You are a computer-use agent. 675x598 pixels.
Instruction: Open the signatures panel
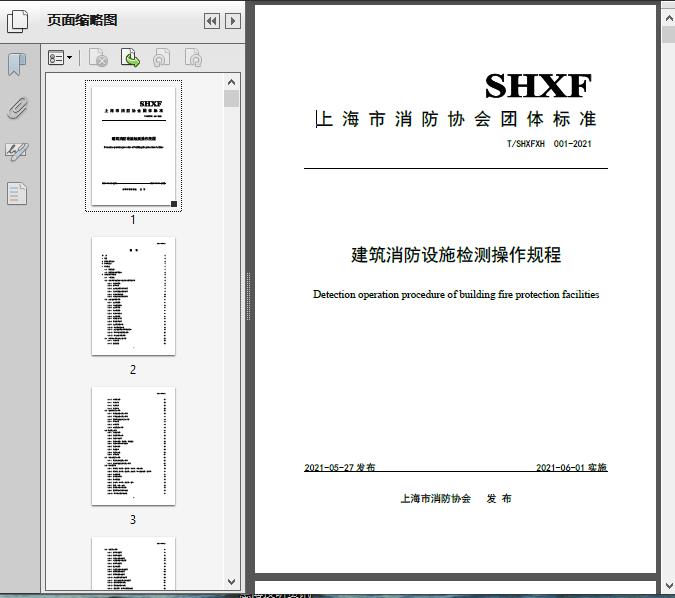tap(17, 152)
